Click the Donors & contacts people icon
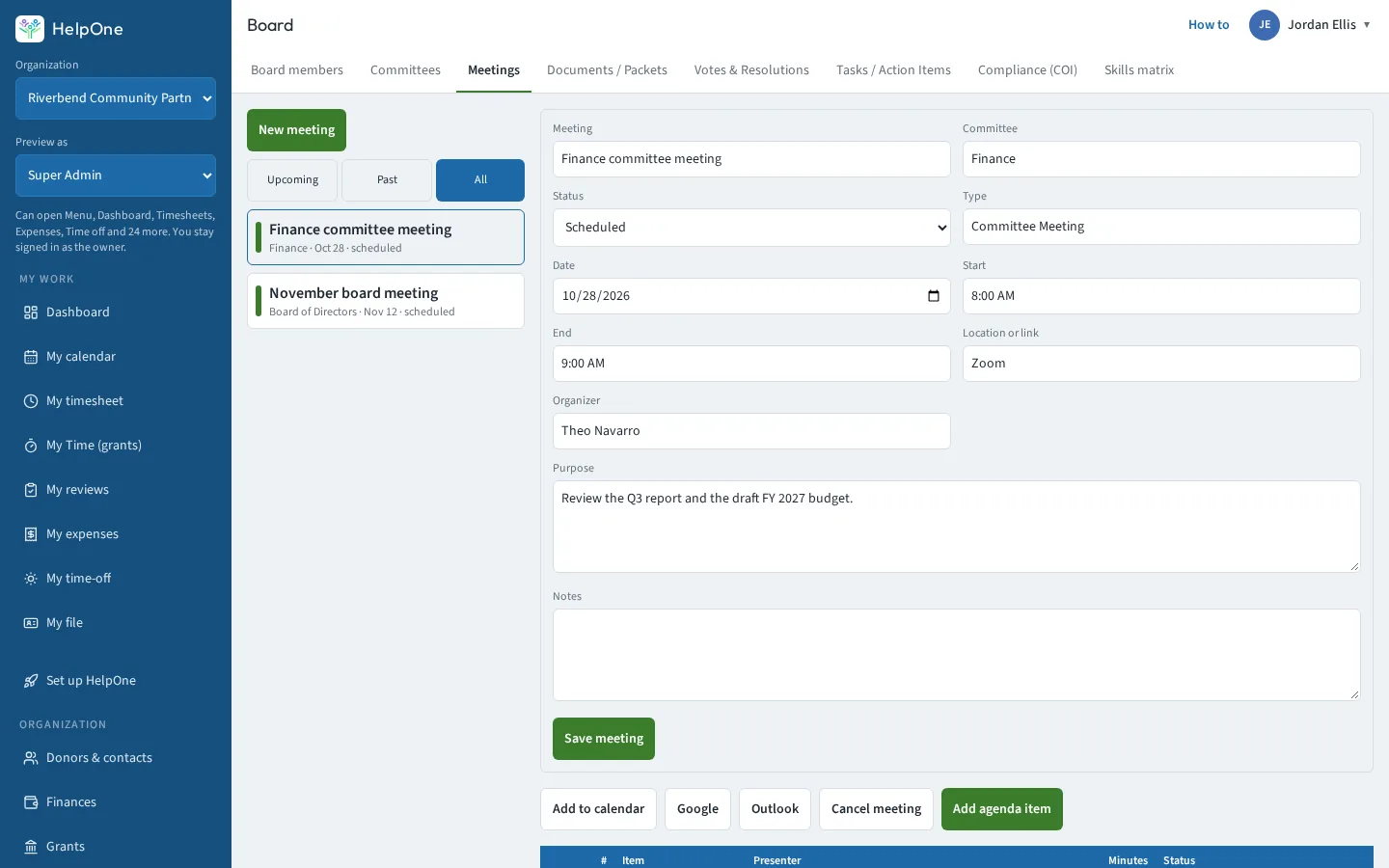 pos(31,758)
